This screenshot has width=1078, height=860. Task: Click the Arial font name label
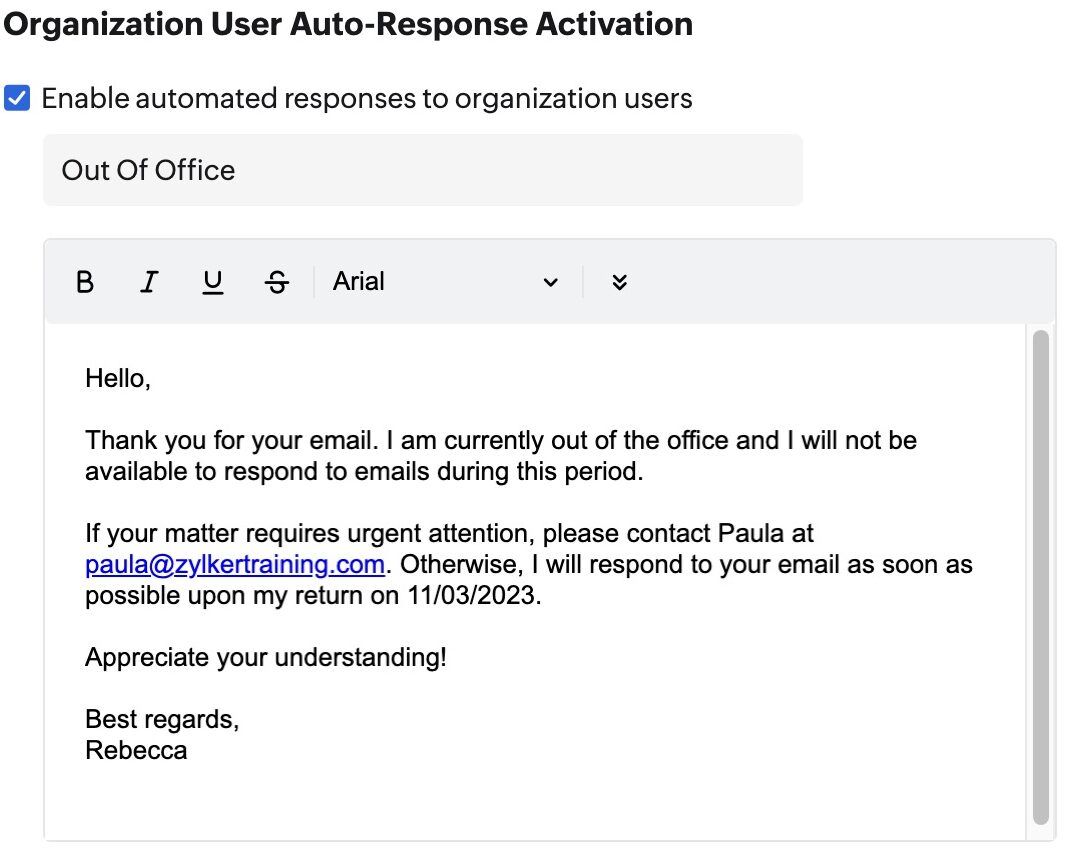pos(358,282)
